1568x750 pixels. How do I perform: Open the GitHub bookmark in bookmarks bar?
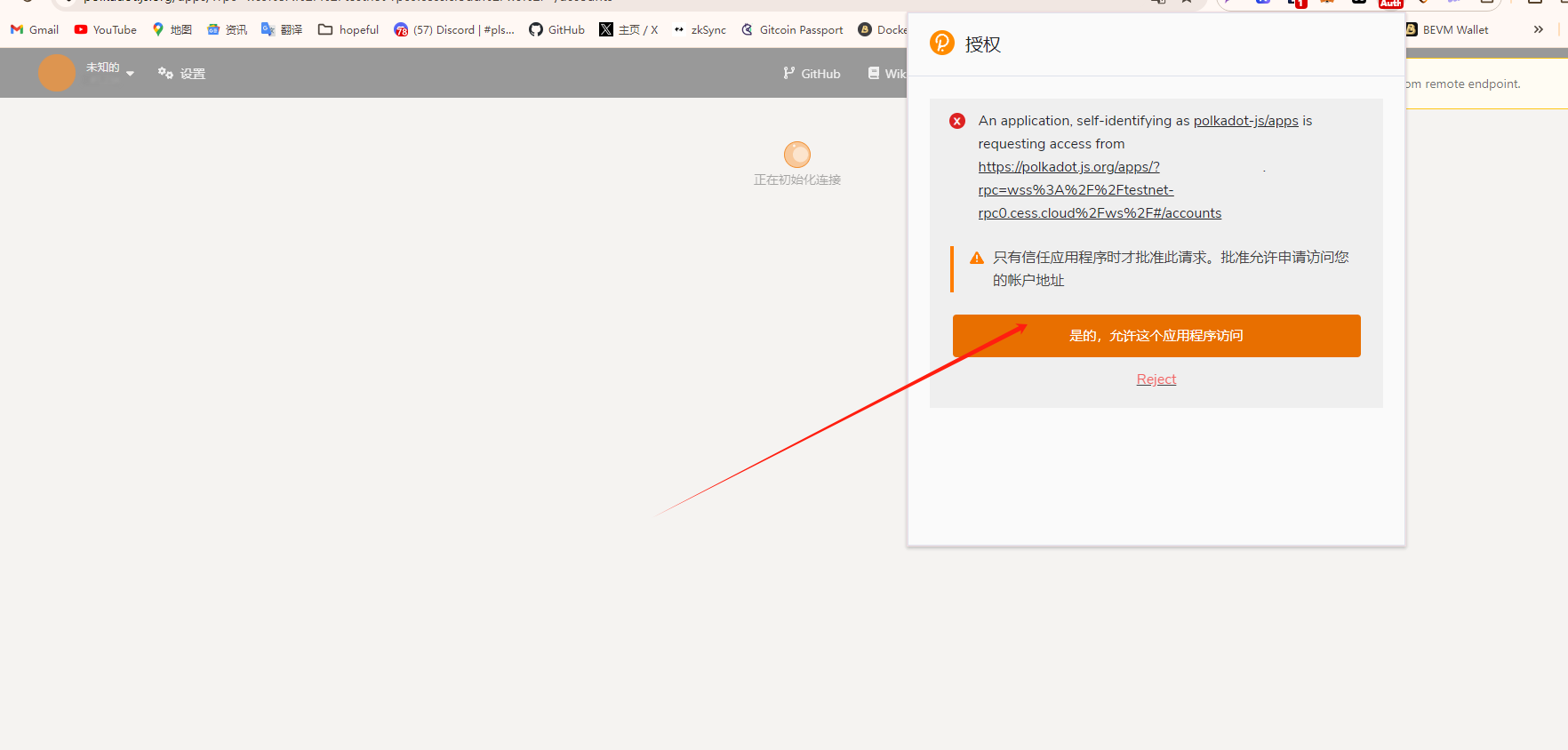(x=556, y=29)
